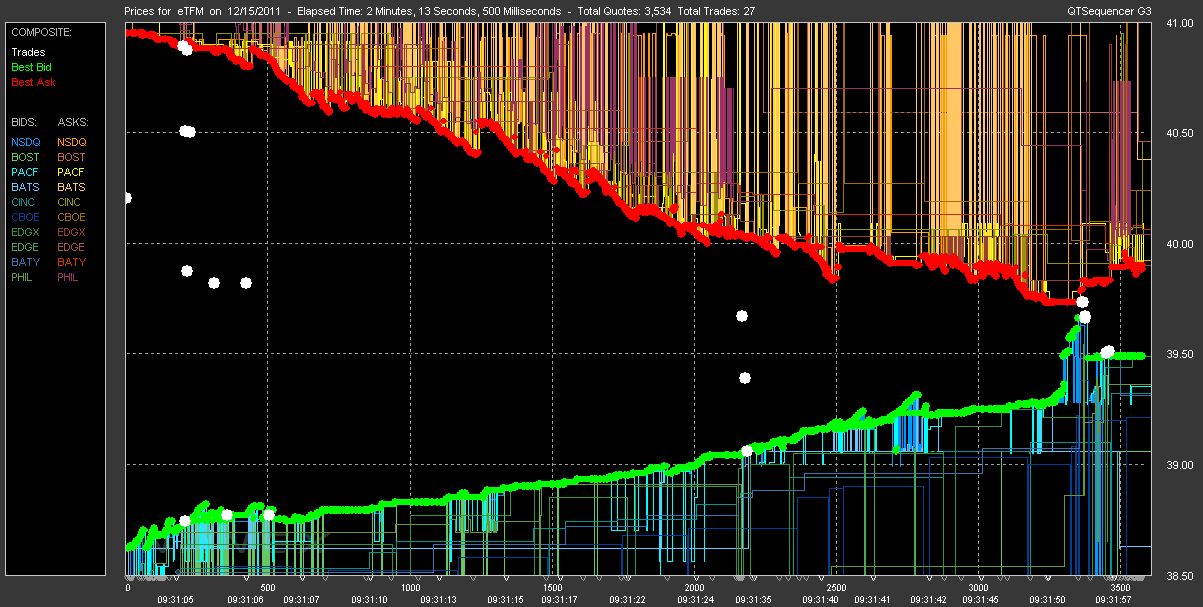The height and width of the screenshot is (607, 1203).
Task: Select the COMPOSITE: legend heading
Action: 42,31
